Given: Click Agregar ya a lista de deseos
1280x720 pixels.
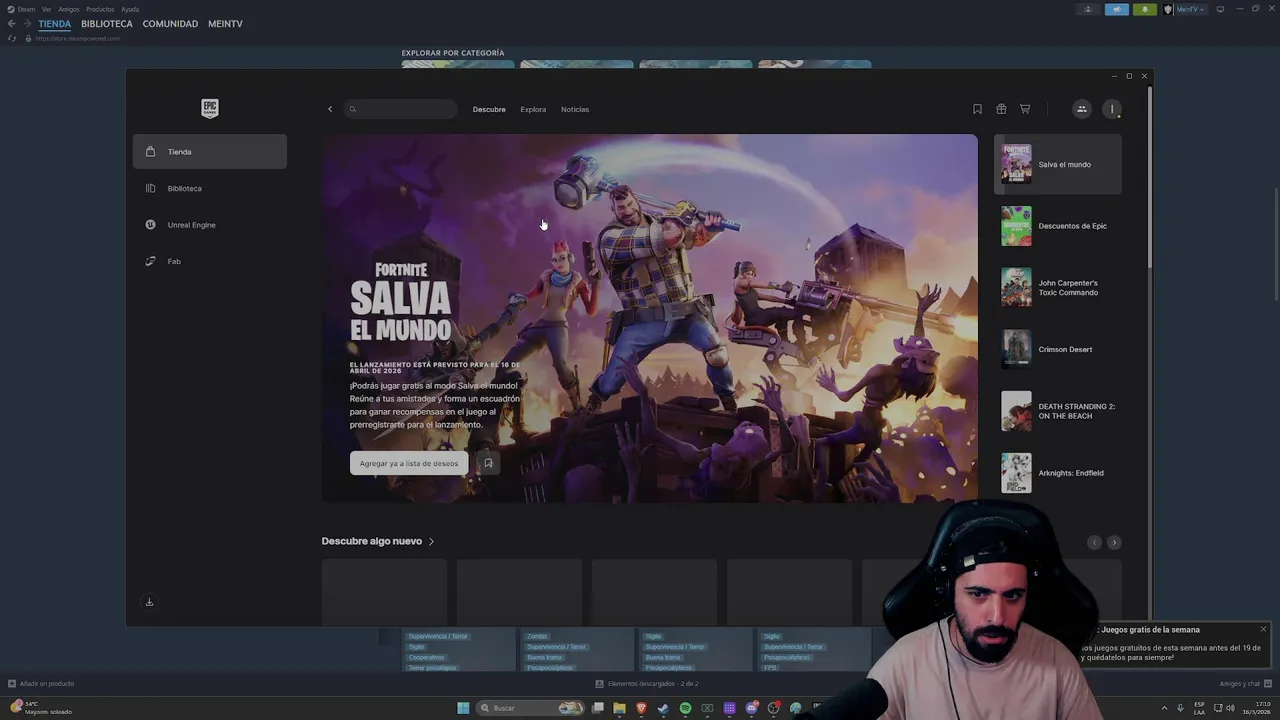Looking at the screenshot, I should [409, 463].
